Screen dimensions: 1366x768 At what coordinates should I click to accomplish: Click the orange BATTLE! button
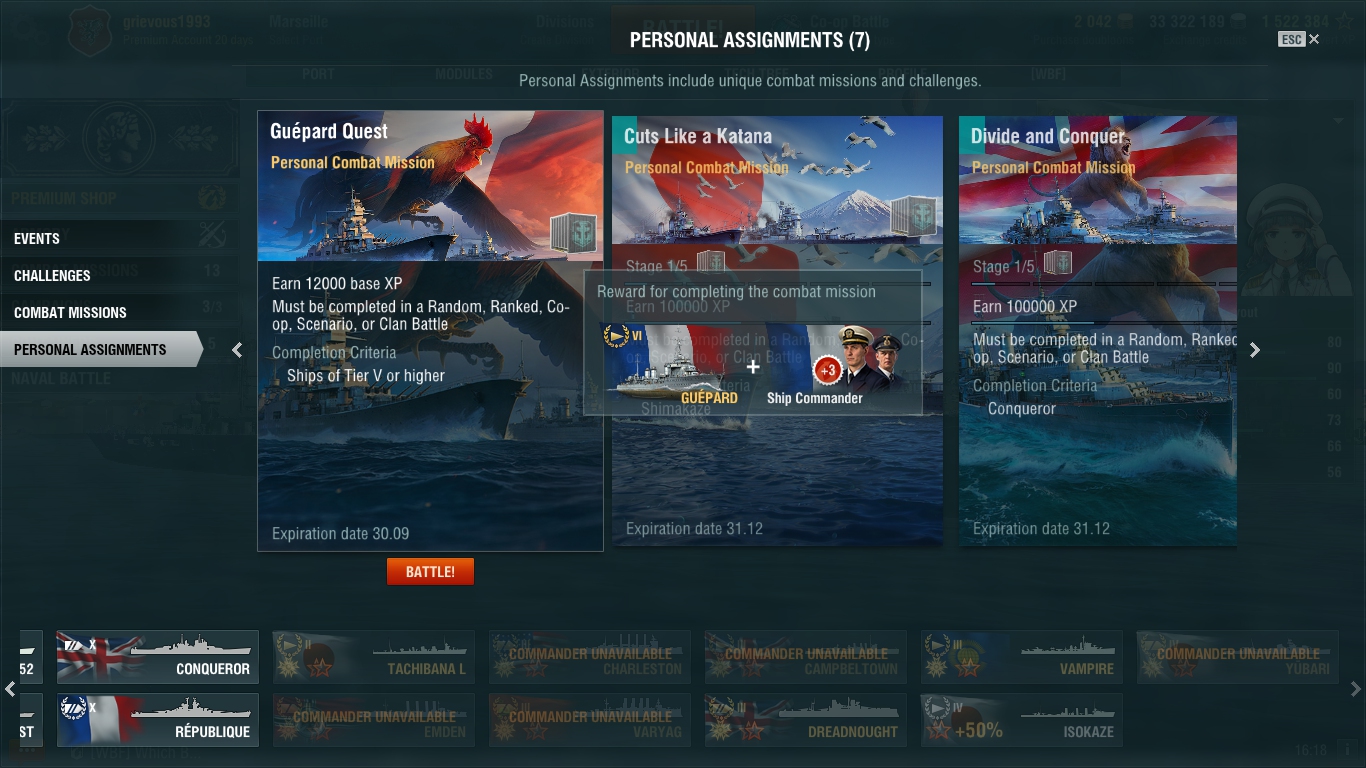point(430,572)
